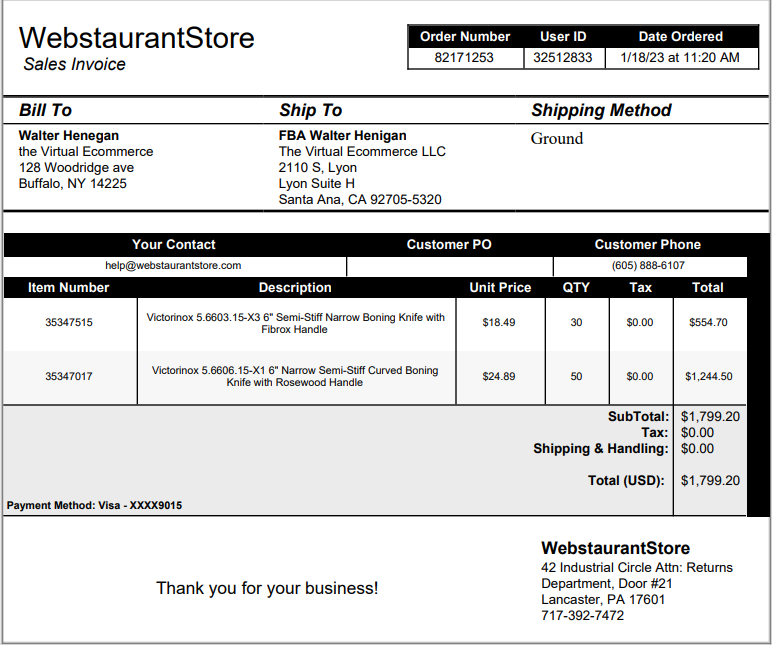Click the help@webstaurantstore.com contact email
776x652 pixels.
173,265
